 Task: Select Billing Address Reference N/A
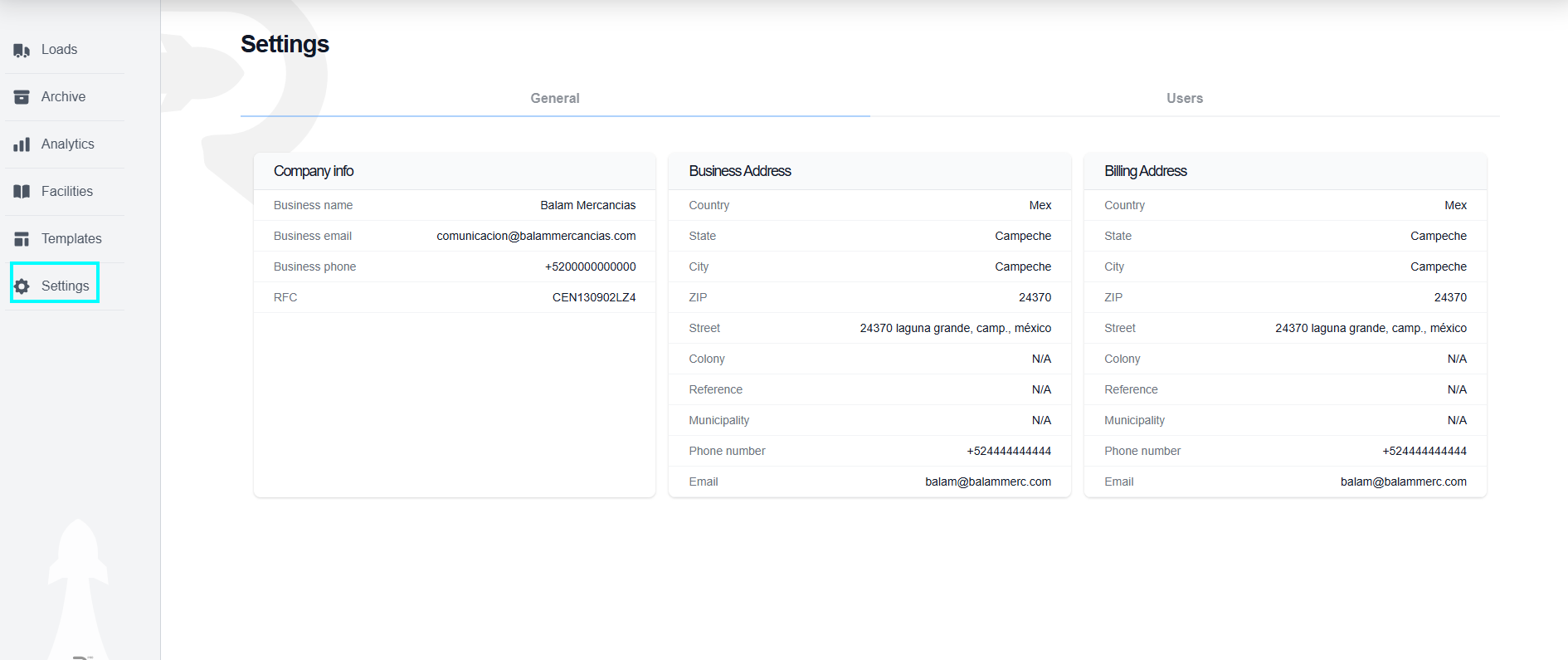pyautogui.click(x=1457, y=389)
